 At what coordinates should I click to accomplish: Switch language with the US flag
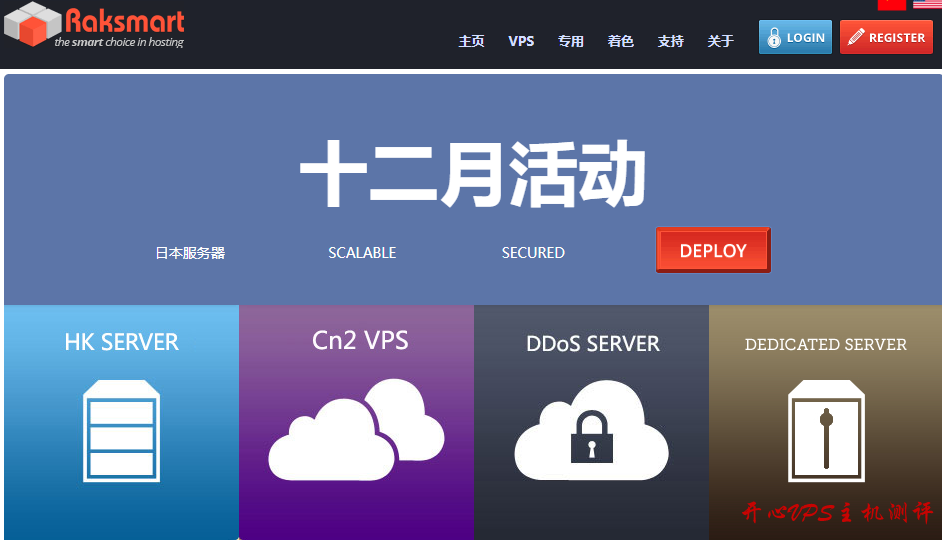click(927, 4)
